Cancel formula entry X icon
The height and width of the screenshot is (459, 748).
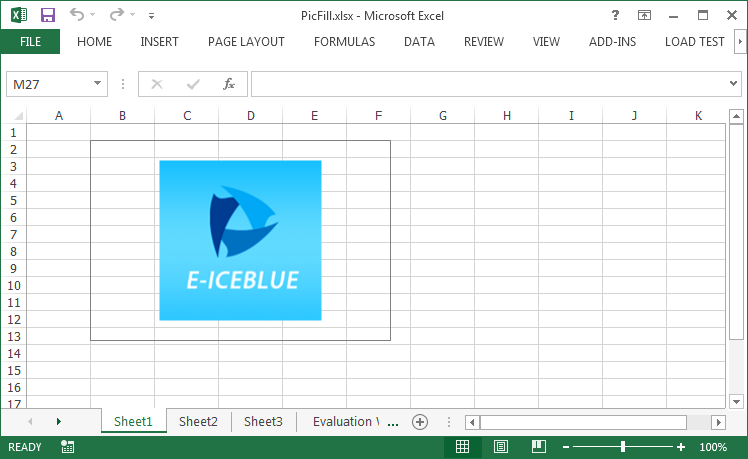click(x=156, y=84)
